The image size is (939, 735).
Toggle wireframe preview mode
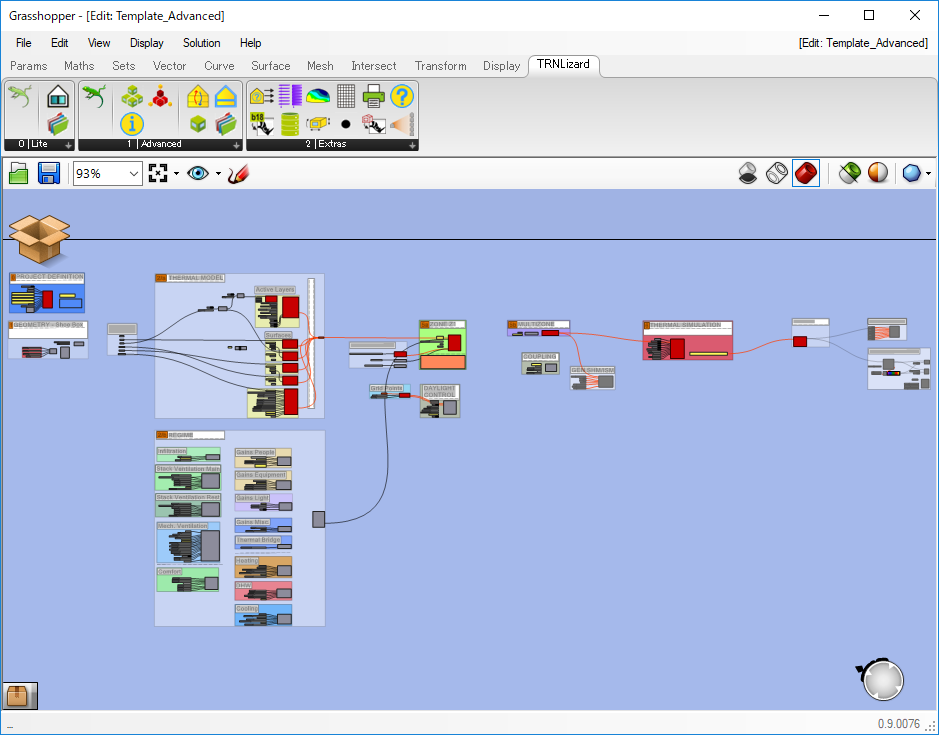pyautogui.click(x=777, y=174)
